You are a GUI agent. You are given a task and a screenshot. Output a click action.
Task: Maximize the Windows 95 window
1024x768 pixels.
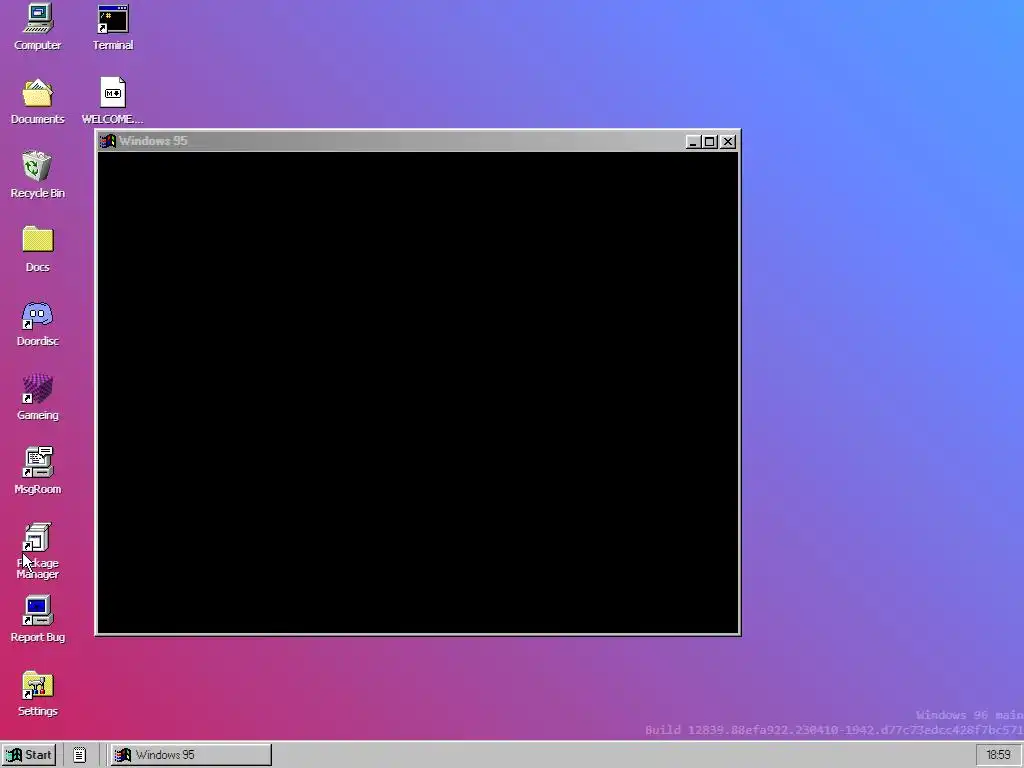[710, 142]
